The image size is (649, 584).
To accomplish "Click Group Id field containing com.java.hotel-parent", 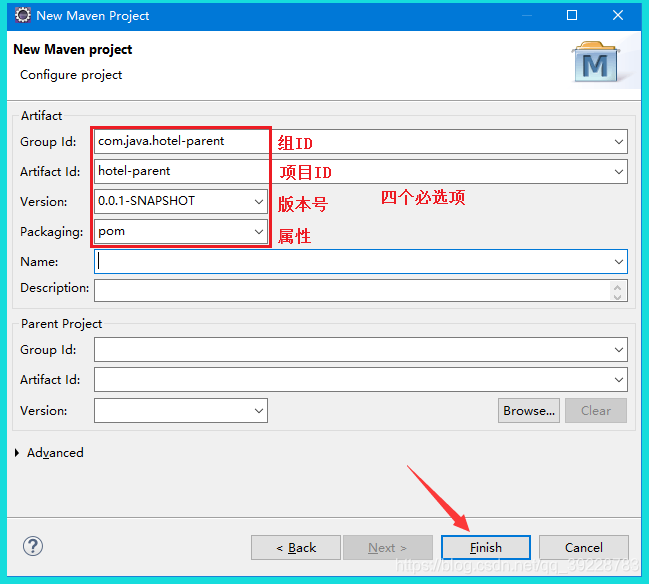I will click(361, 142).
